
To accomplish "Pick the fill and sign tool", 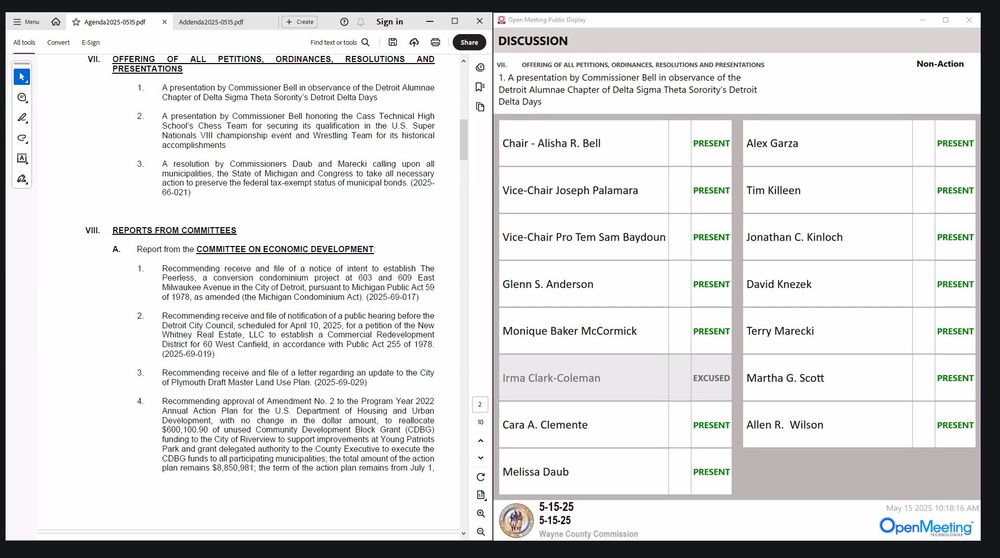I will click(x=22, y=179).
